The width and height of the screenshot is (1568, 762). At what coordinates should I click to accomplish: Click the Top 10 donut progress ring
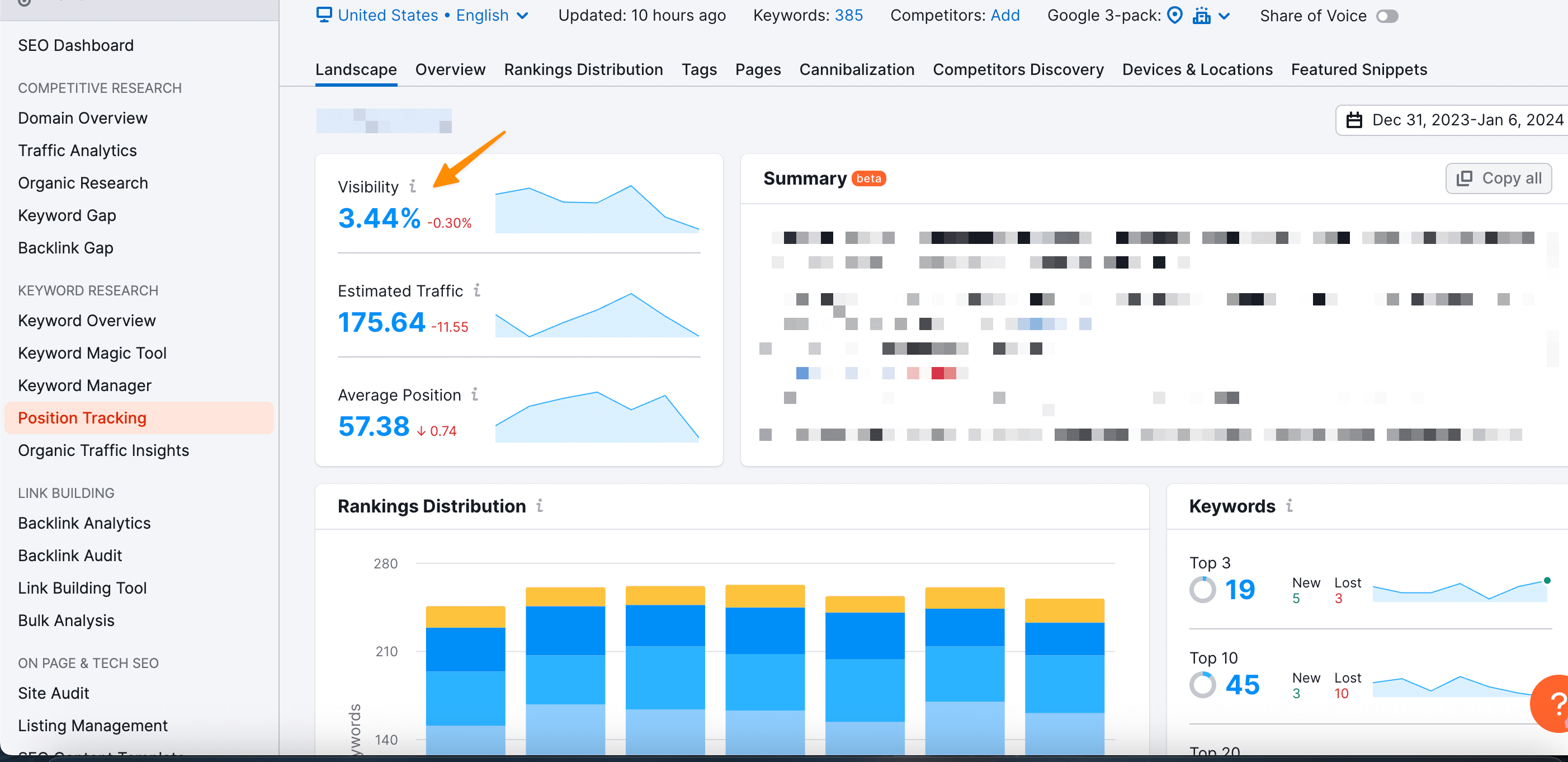tap(1202, 685)
